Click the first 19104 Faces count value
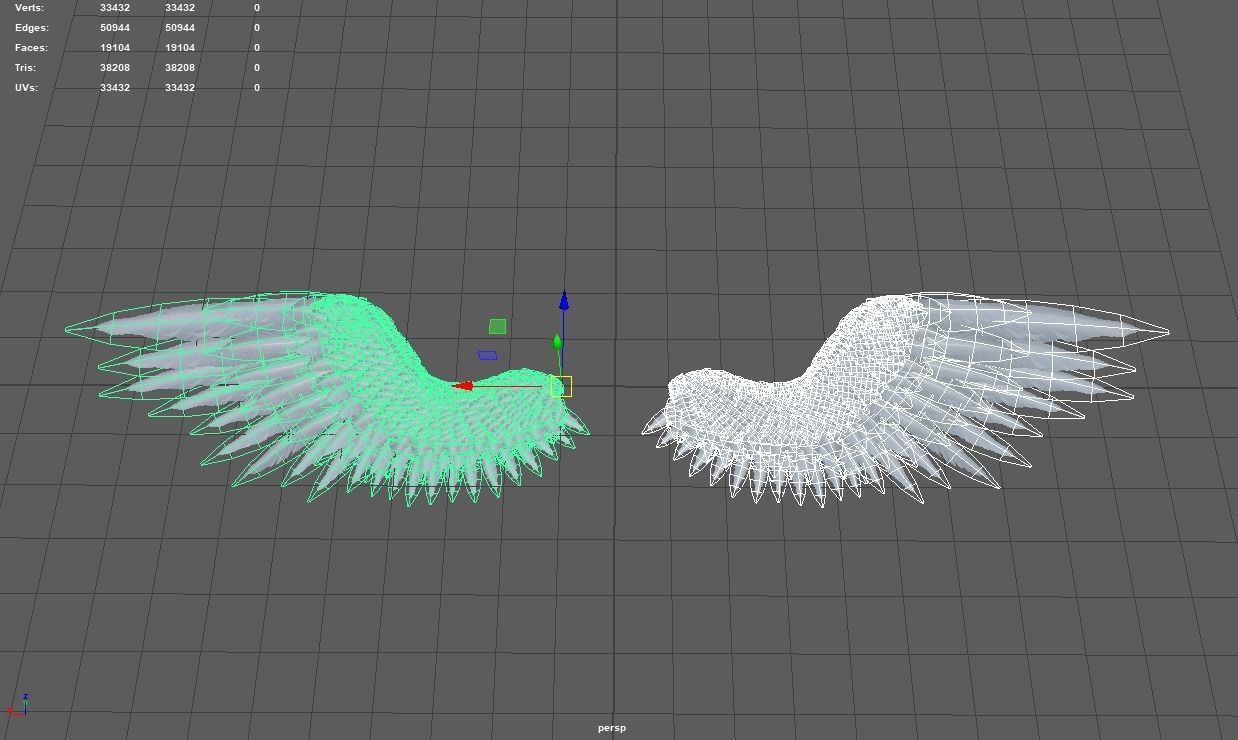This screenshot has height=740, width=1238. click(x=115, y=47)
